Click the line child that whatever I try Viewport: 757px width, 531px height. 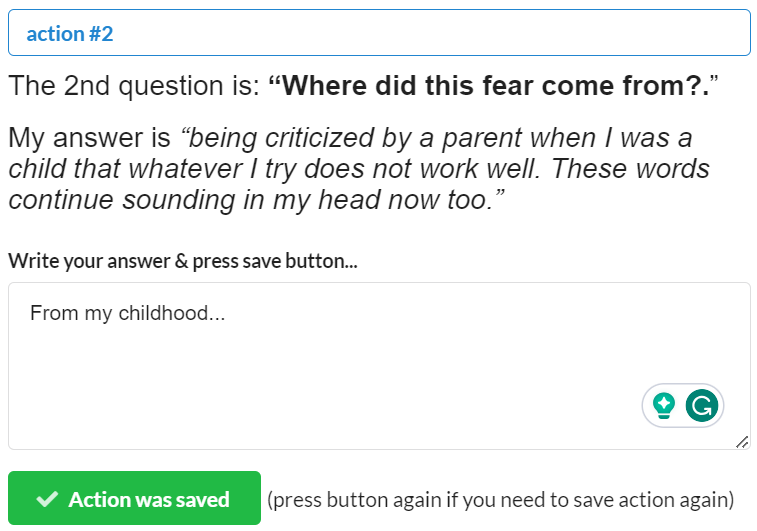(x=359, y=169)
